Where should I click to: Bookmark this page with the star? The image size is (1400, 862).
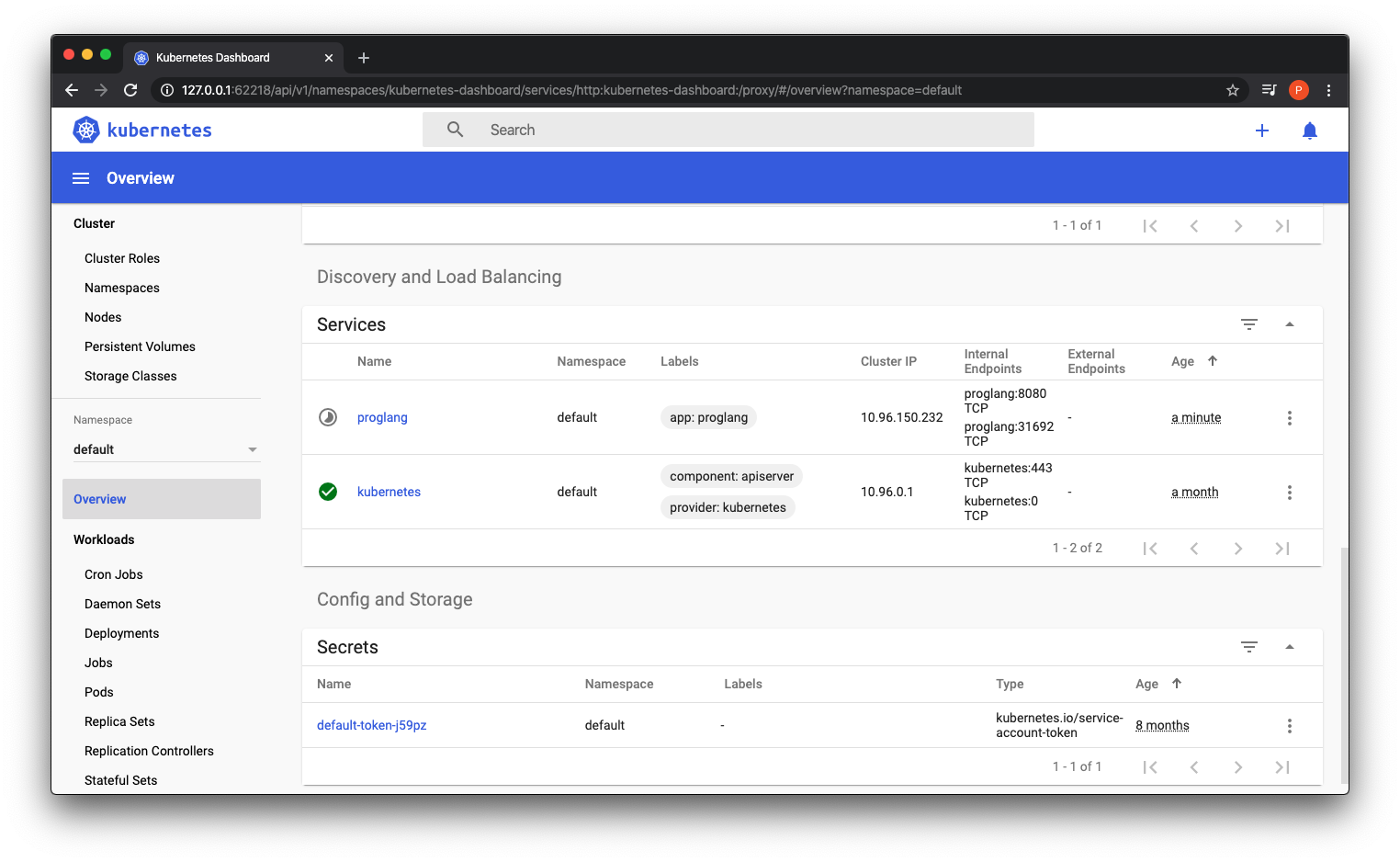(x=1233, y=90)
